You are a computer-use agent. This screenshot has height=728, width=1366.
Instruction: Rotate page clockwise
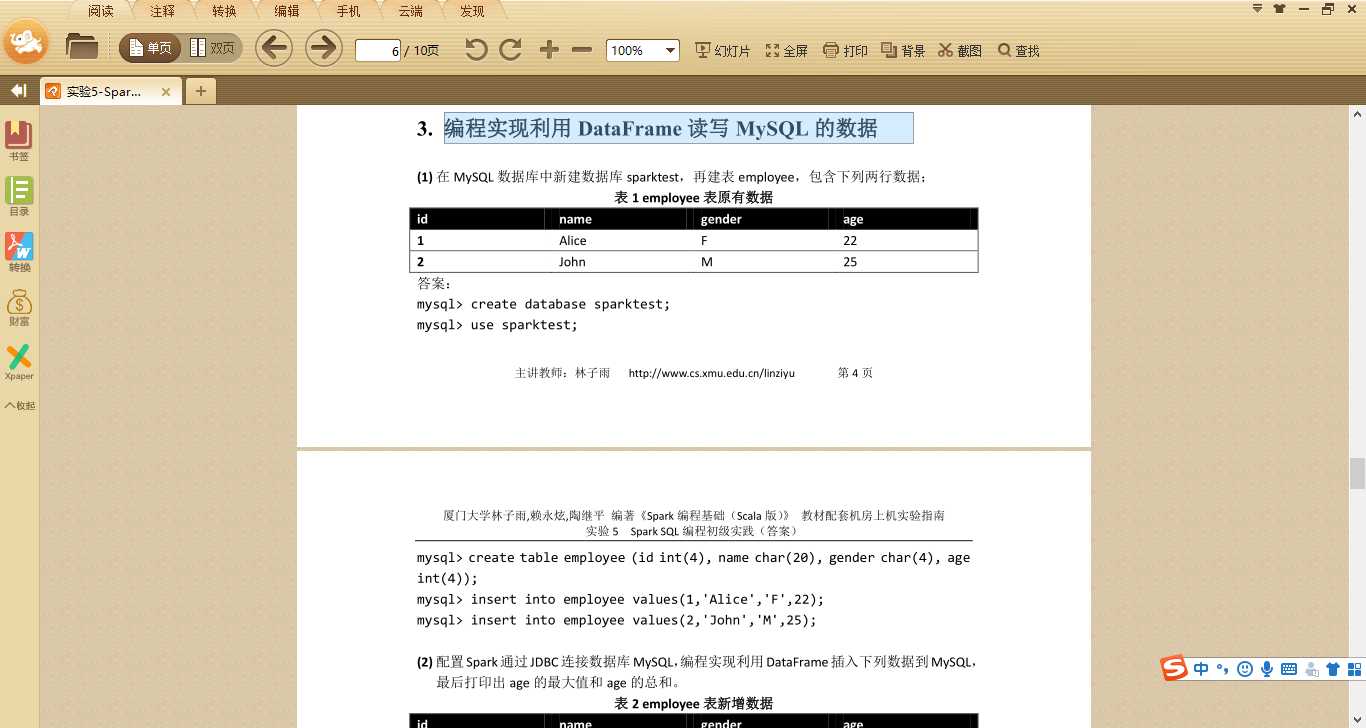[511, 49]
